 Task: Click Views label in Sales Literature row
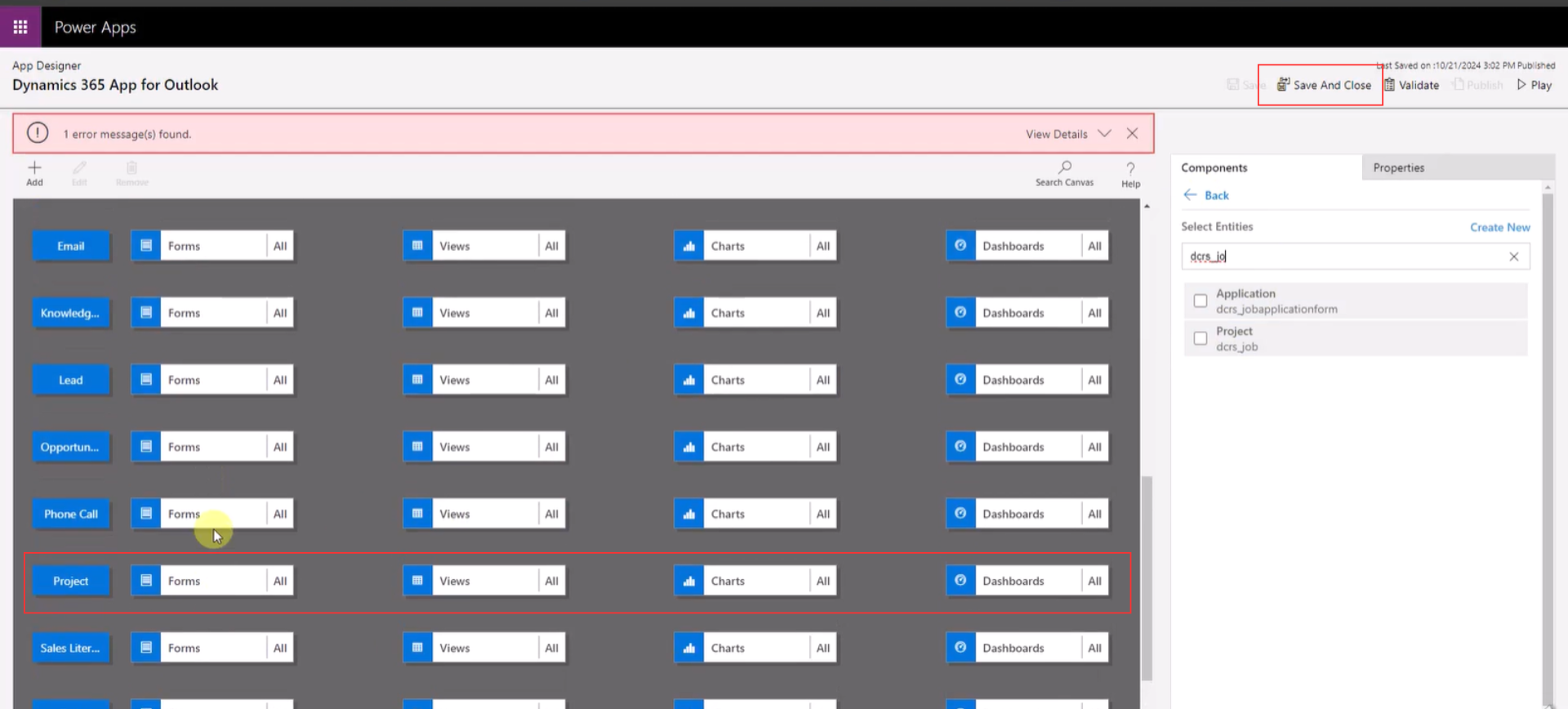[x=454, y=648]
